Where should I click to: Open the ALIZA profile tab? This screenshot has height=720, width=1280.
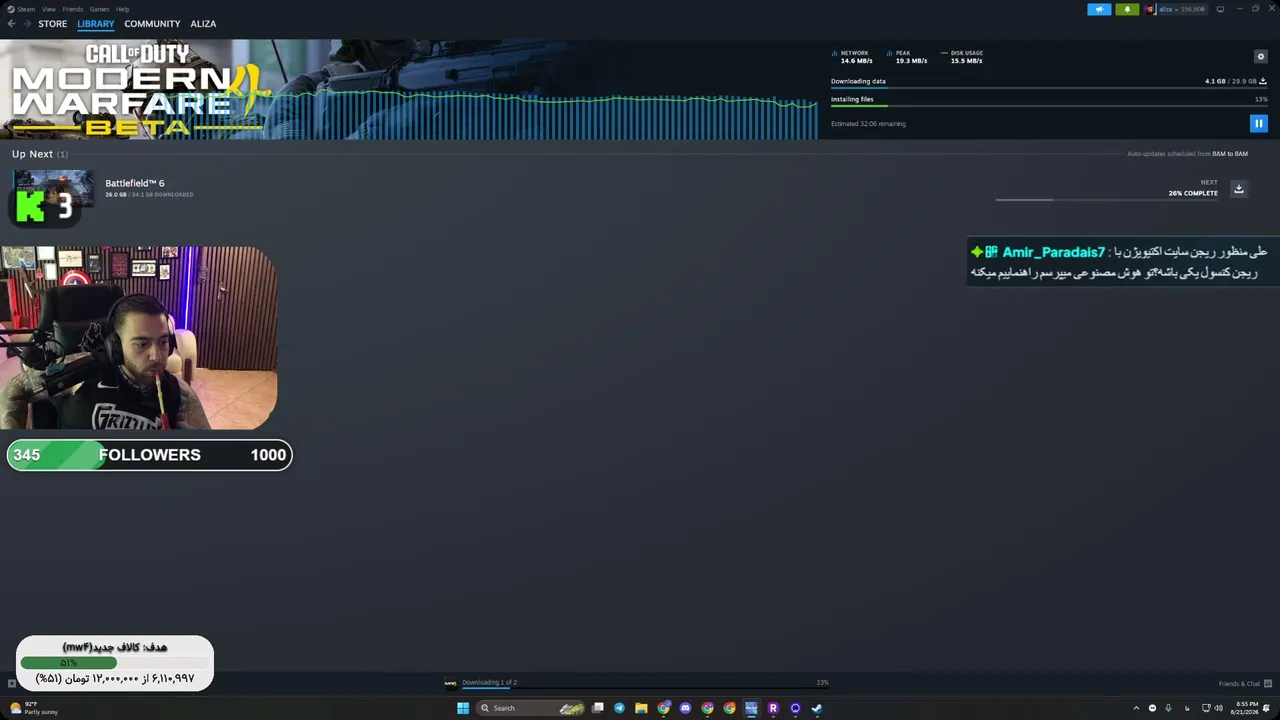(x=203, y=24)
